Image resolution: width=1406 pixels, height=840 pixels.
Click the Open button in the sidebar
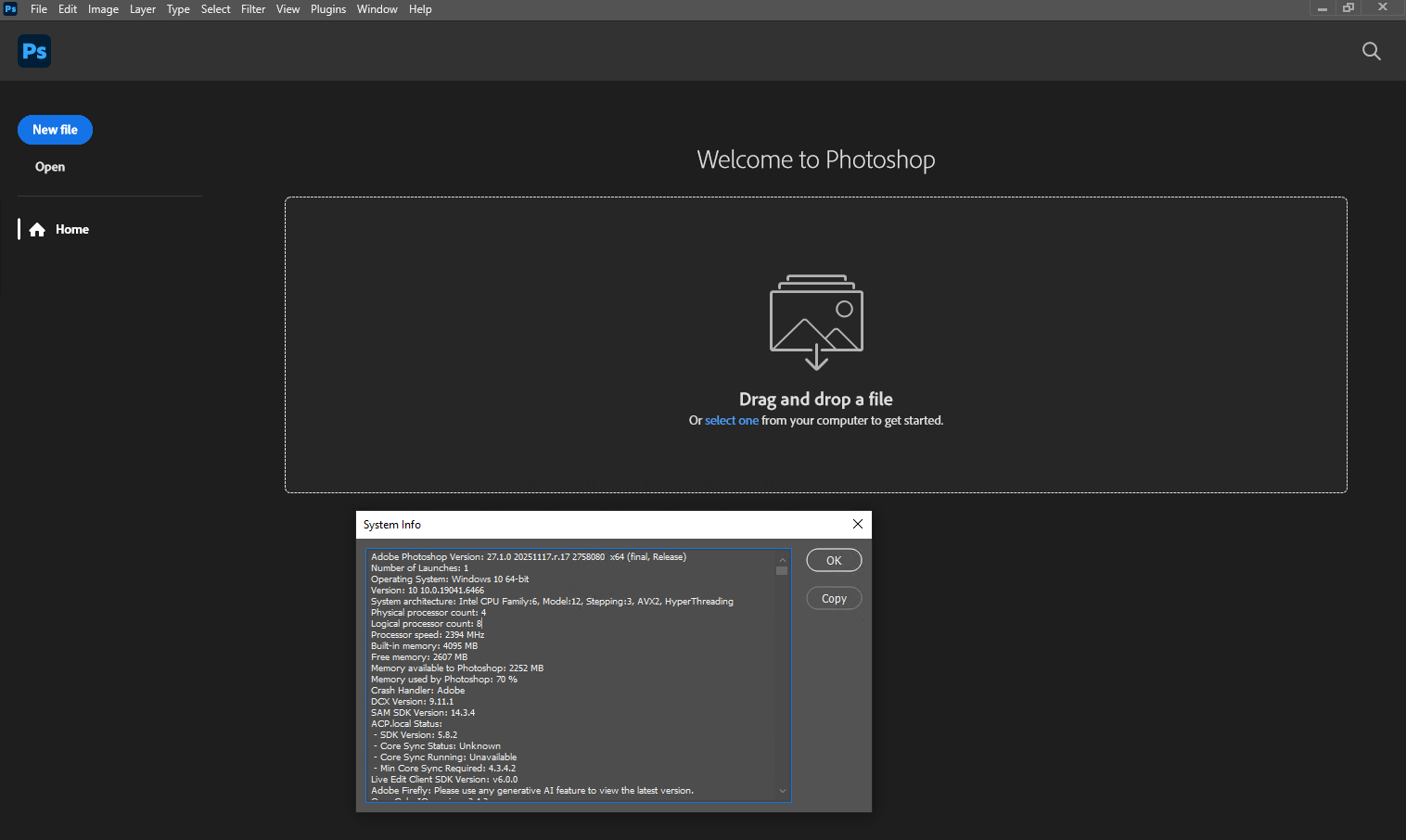click(x=50, y=167)
